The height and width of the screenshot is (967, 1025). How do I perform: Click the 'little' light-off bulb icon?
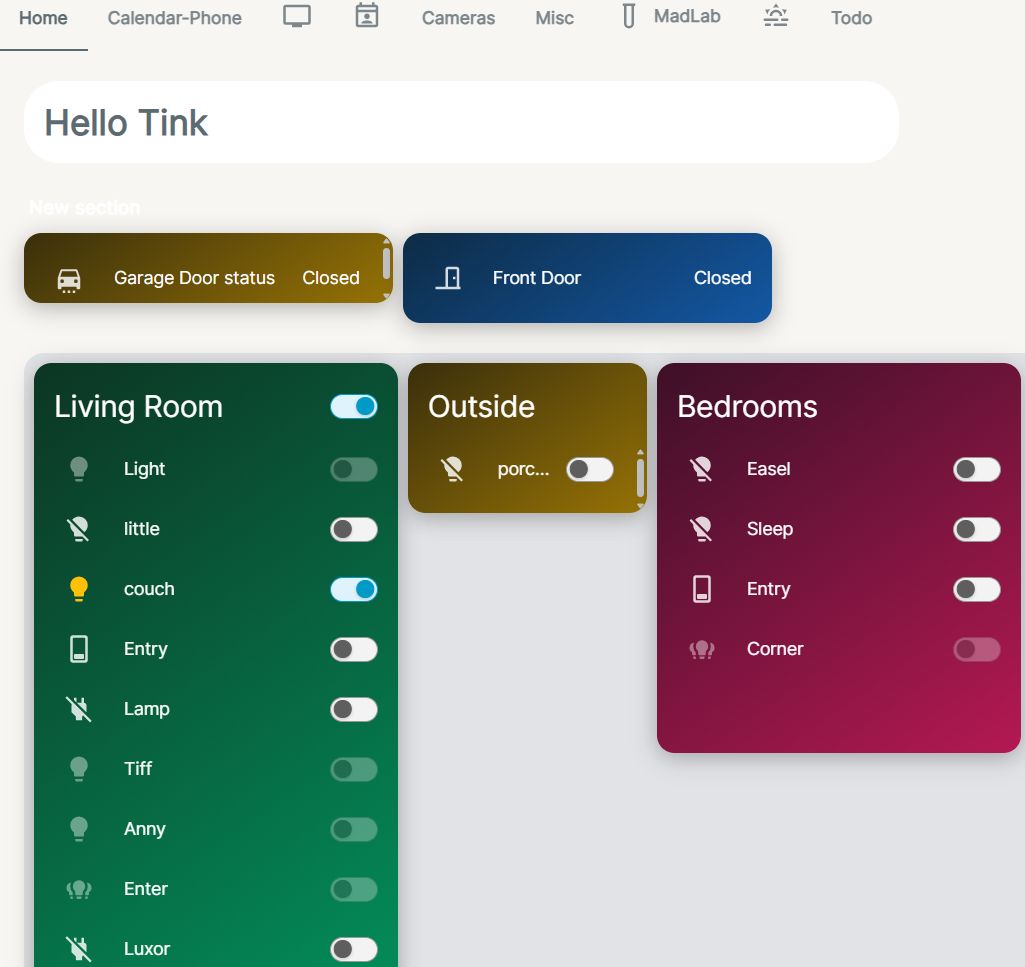(x=79, y=529)
